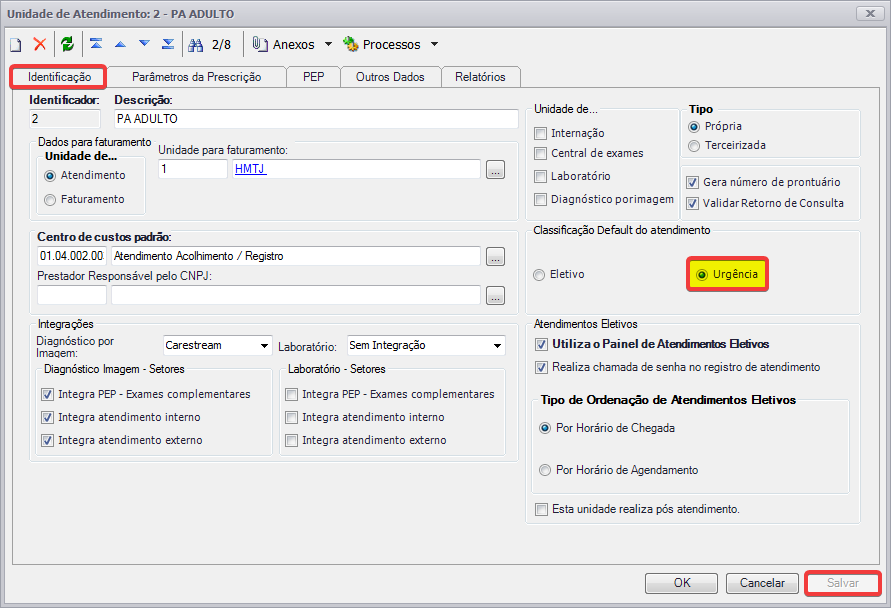Viewport: 891px width, 608px height.
Task: Check the Laboratório unit checkbox
Action: coord(540,177)
